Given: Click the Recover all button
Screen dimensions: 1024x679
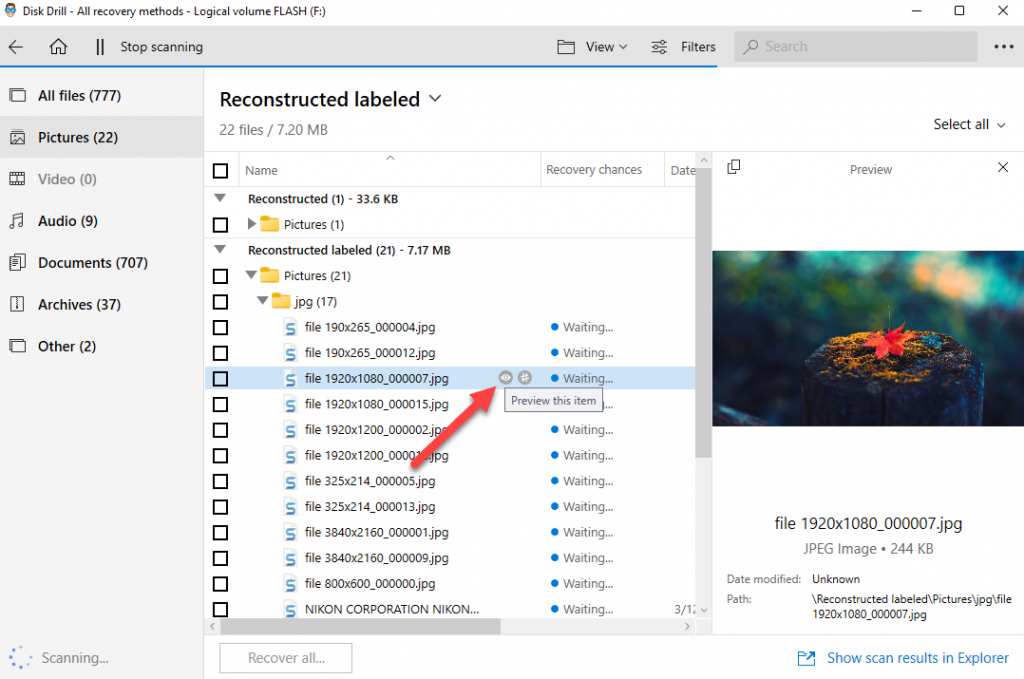Looking at the screenshot, I should click(285, 658).
